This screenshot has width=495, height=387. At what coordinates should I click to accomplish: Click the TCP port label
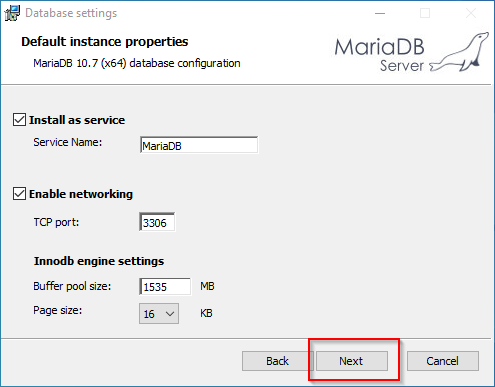coord(56,222)
